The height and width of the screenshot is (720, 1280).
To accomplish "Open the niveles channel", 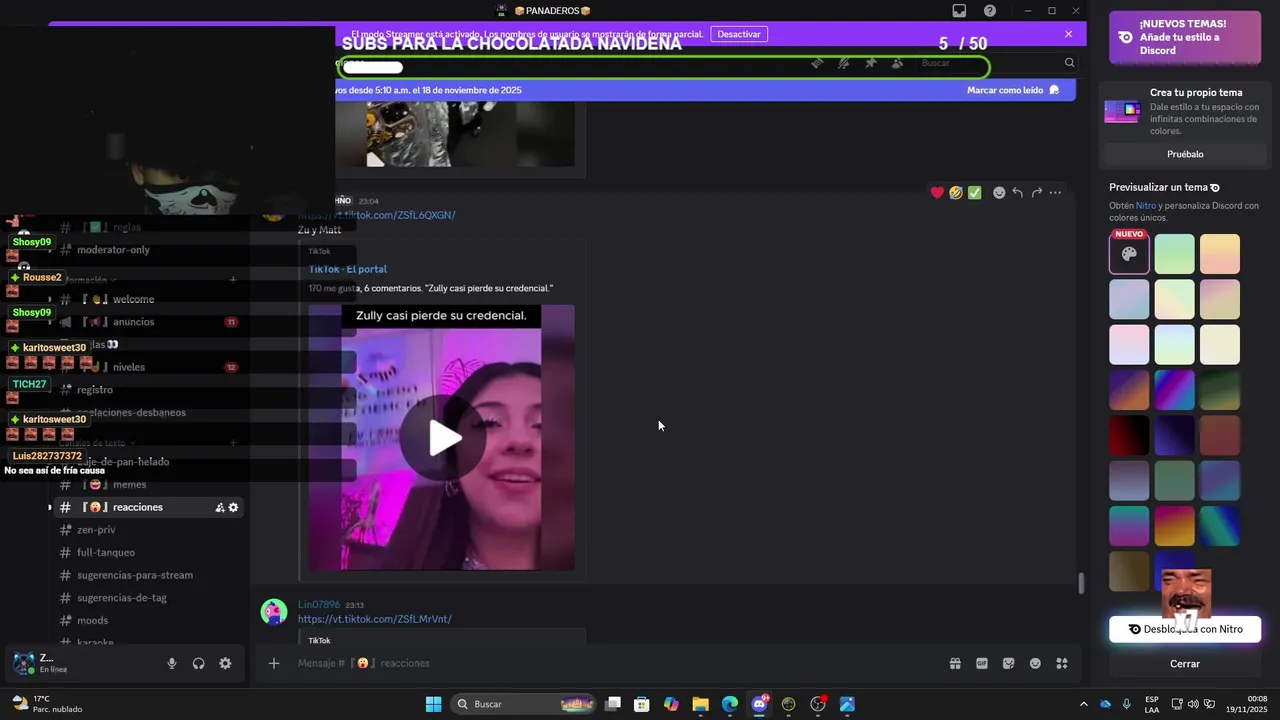I will coord(129,367).
